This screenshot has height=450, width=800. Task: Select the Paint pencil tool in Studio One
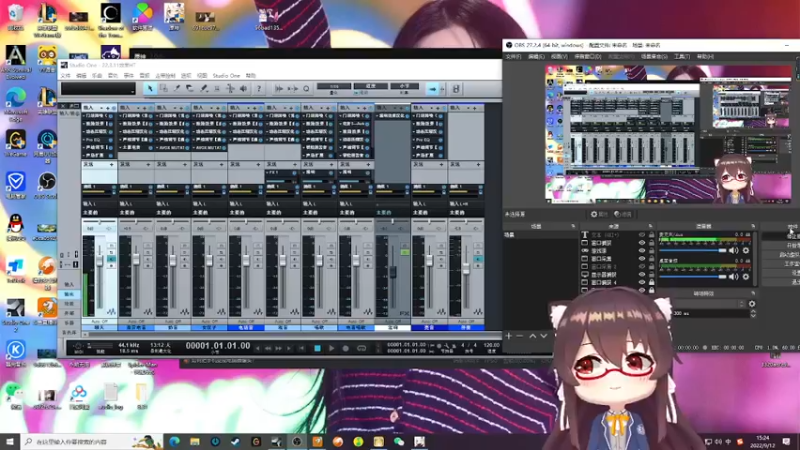pos(204,89)
